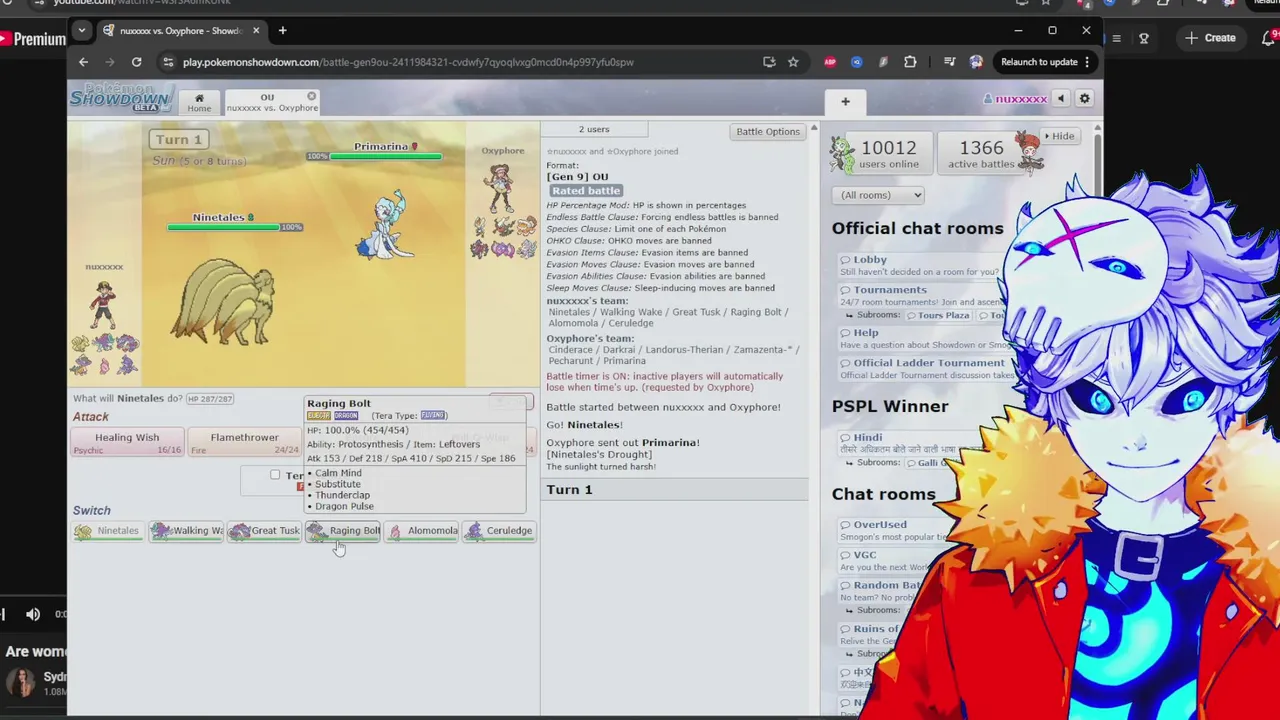This screenshot has width=1280, height=720.
Task: Reload the Showdown page
Action: point(136,62)
